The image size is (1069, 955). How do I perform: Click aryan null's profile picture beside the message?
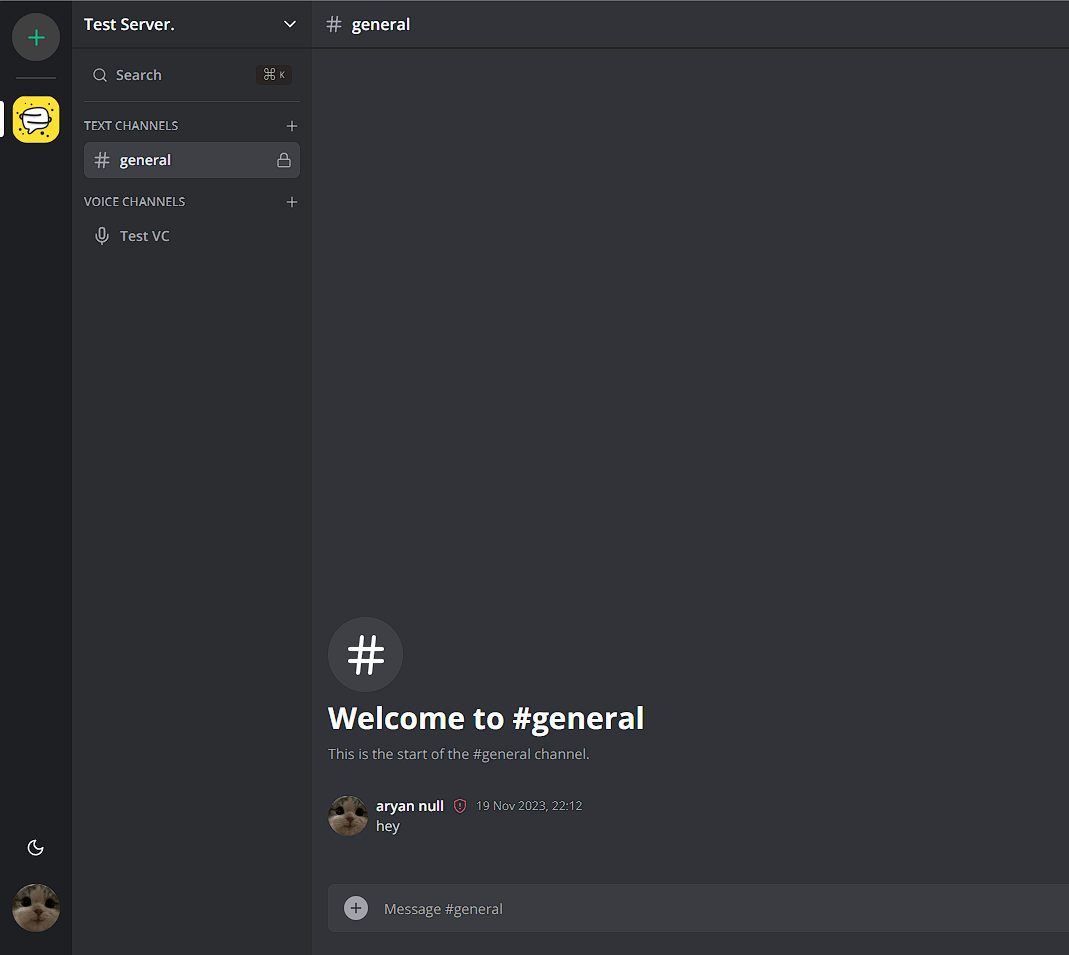point(347,815)
